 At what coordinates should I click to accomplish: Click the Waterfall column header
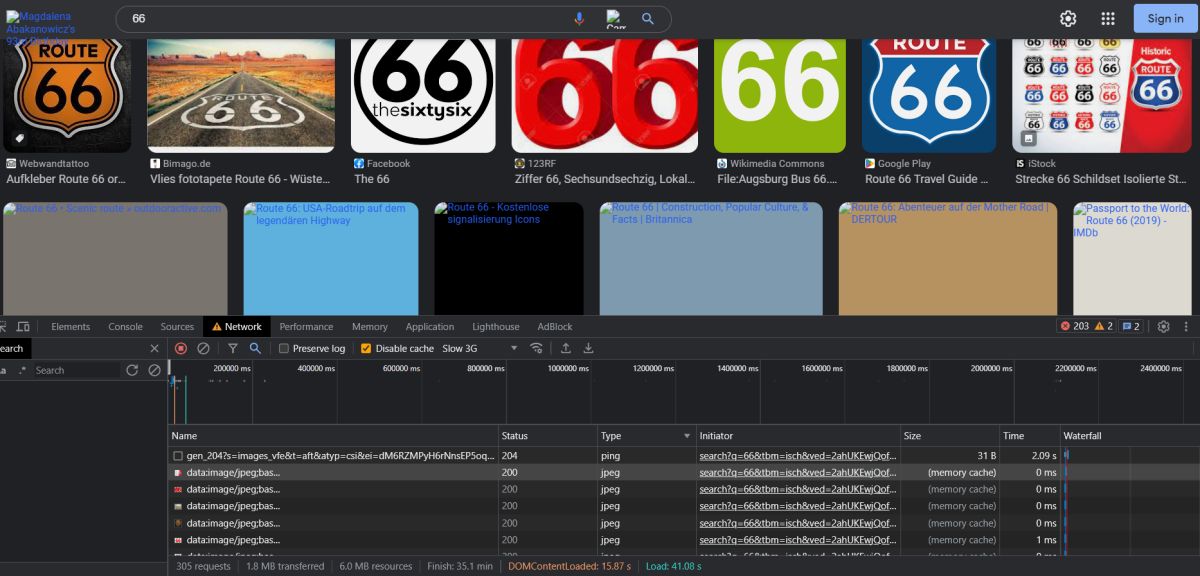click(1129, 436)
